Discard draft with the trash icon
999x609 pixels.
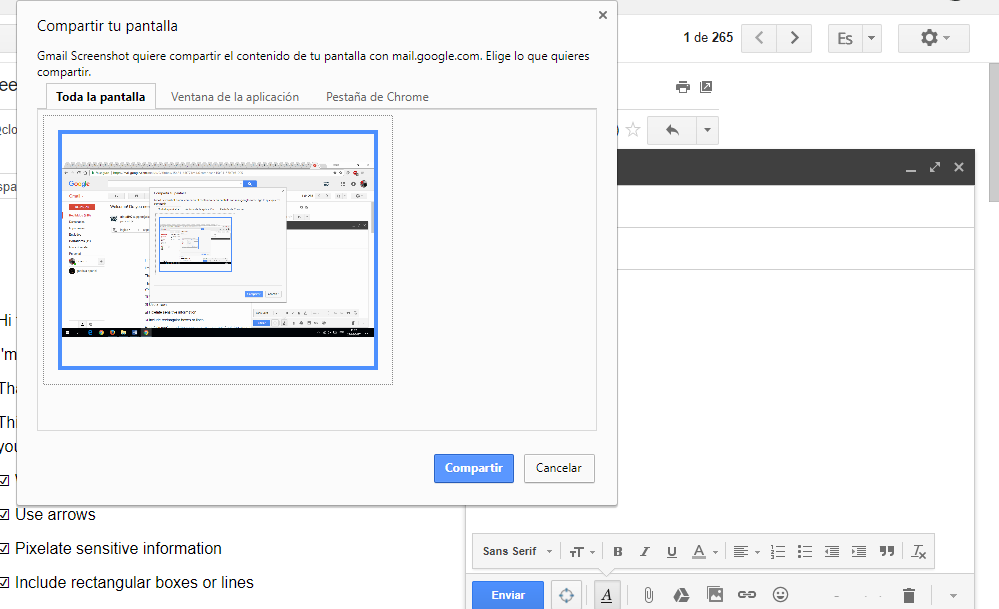click(909, 595)
